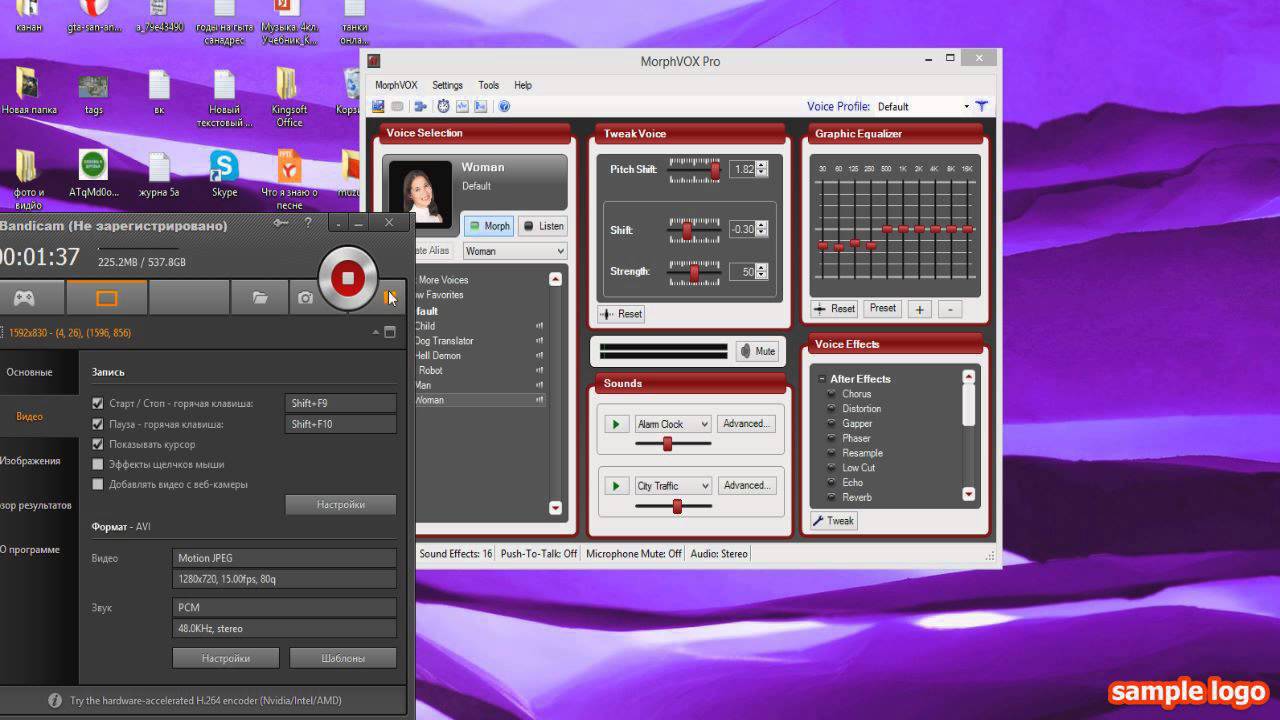Enable Эффекты щелчков мыши checkbox

98,464
